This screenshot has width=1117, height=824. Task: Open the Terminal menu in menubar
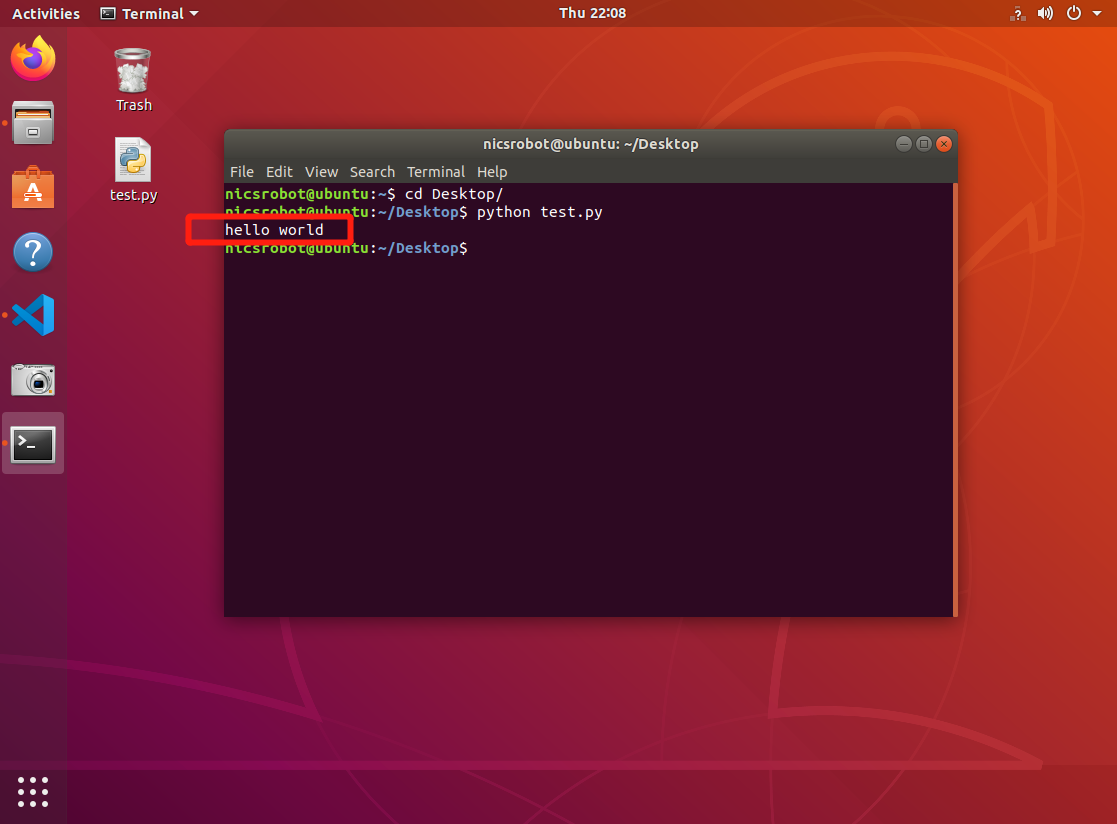click(435, 172)
